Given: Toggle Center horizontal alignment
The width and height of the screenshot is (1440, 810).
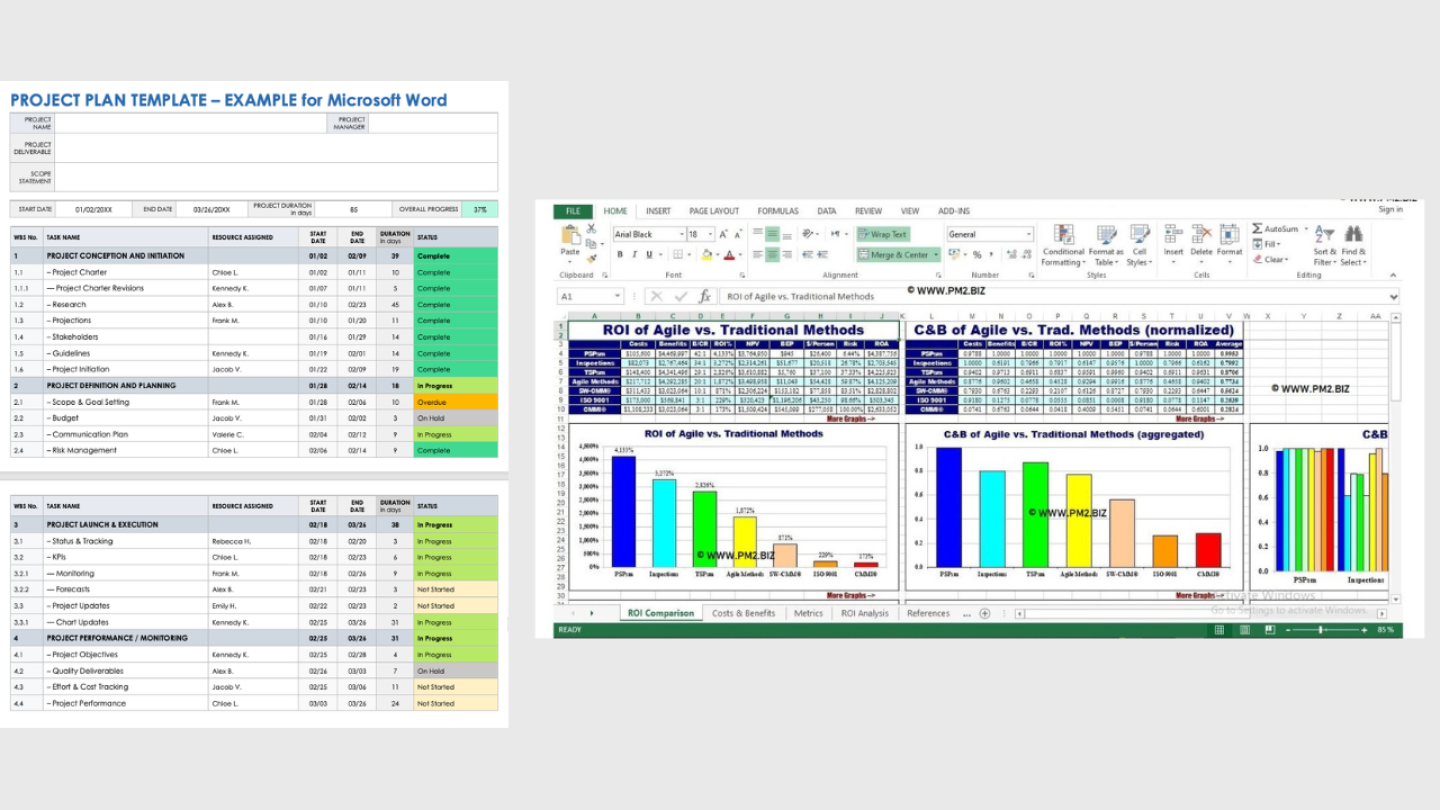Looking at the screenshot, I should pos(772,254).
